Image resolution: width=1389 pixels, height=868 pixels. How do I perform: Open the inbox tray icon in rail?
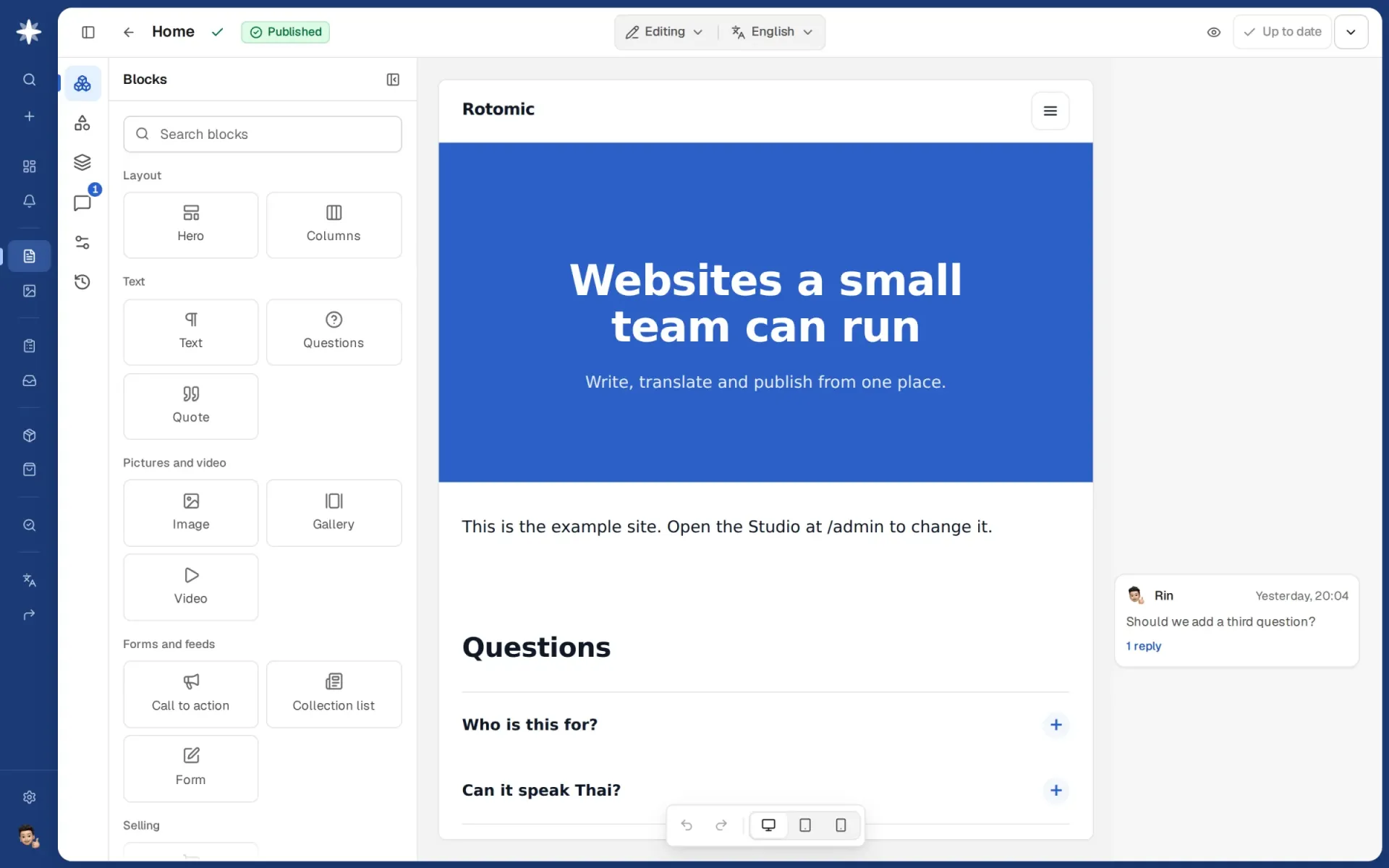[x=29, y=380]
